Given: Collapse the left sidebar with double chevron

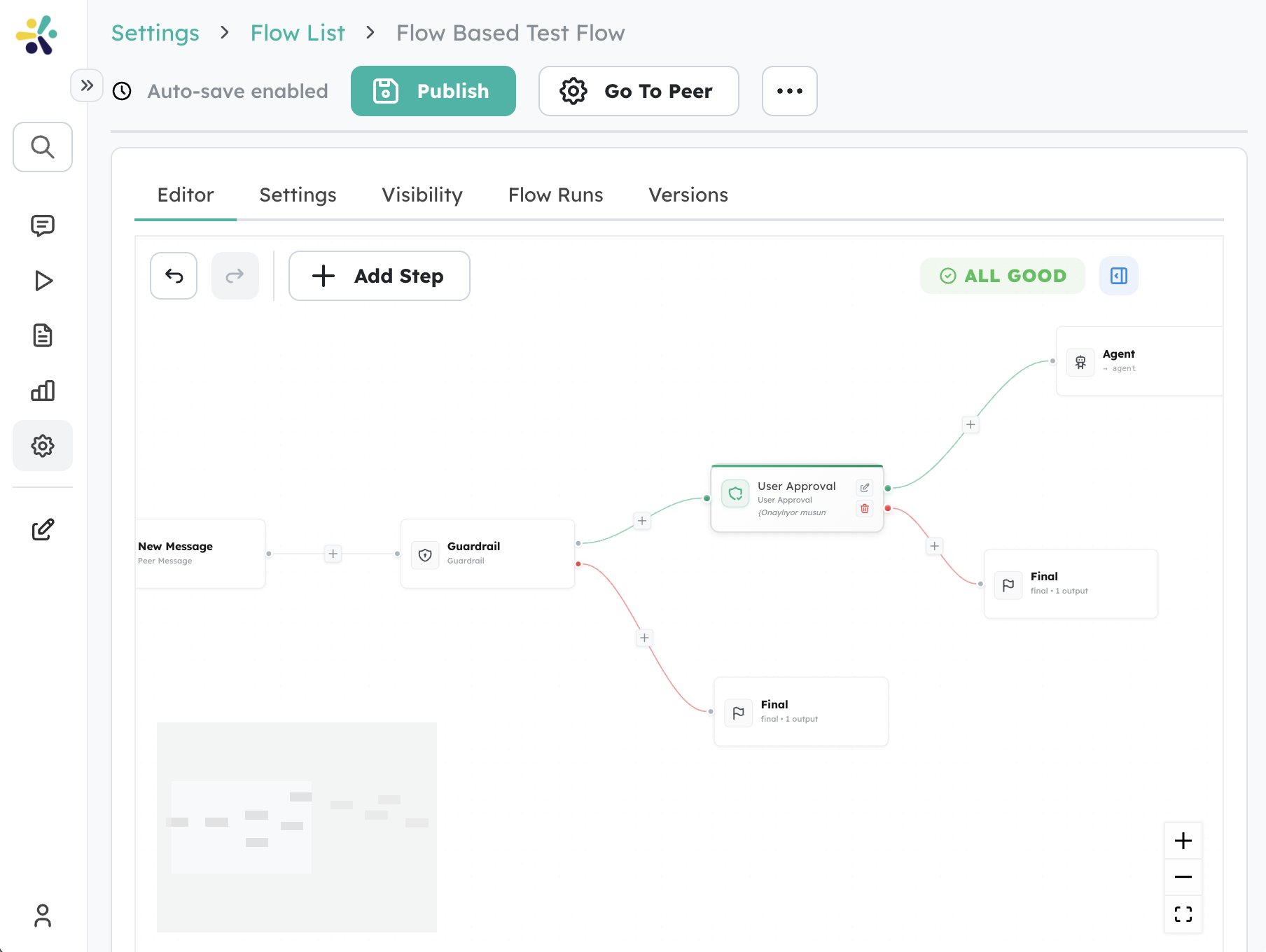Looking at the screenshot, I should click(x=87, y=85).
